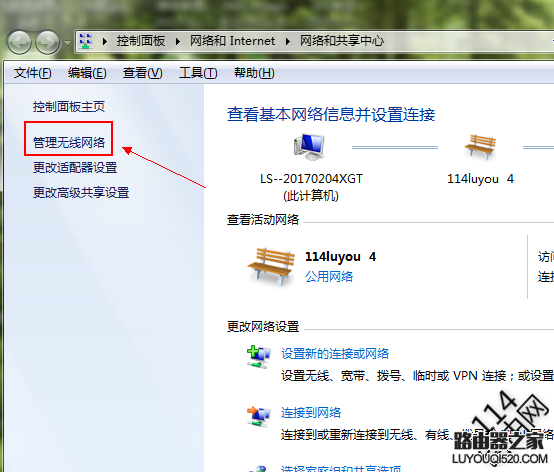Click the connect to a network icon
The height and width of the screenshot is (472, 554).
[x=259, y=416]
